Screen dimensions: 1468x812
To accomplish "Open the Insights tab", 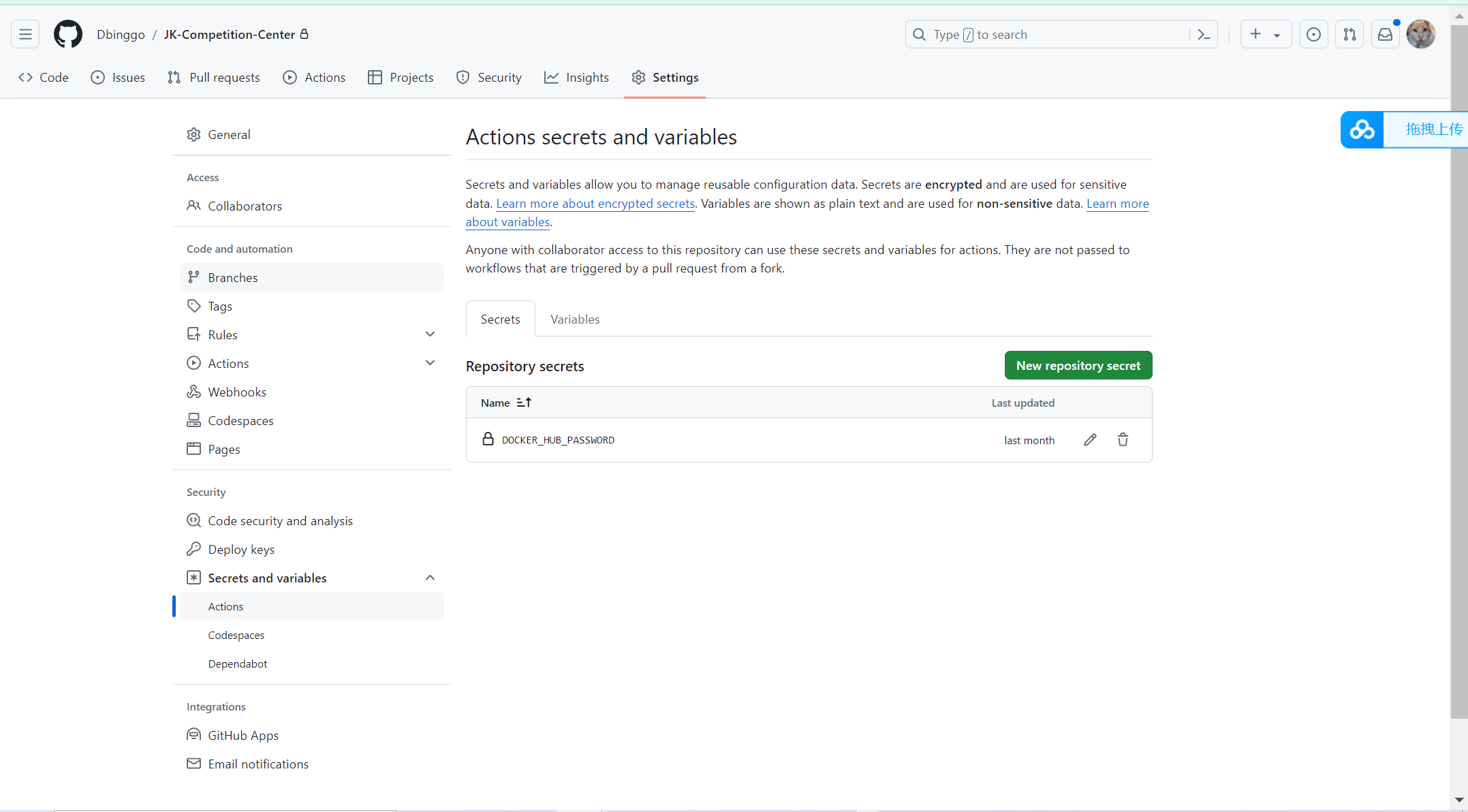I will point(576,77).
